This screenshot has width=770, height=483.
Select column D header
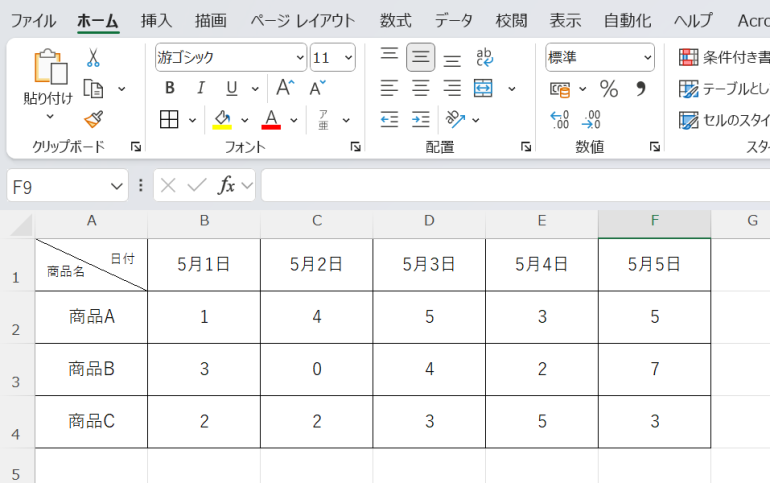(x=429, y=221)
